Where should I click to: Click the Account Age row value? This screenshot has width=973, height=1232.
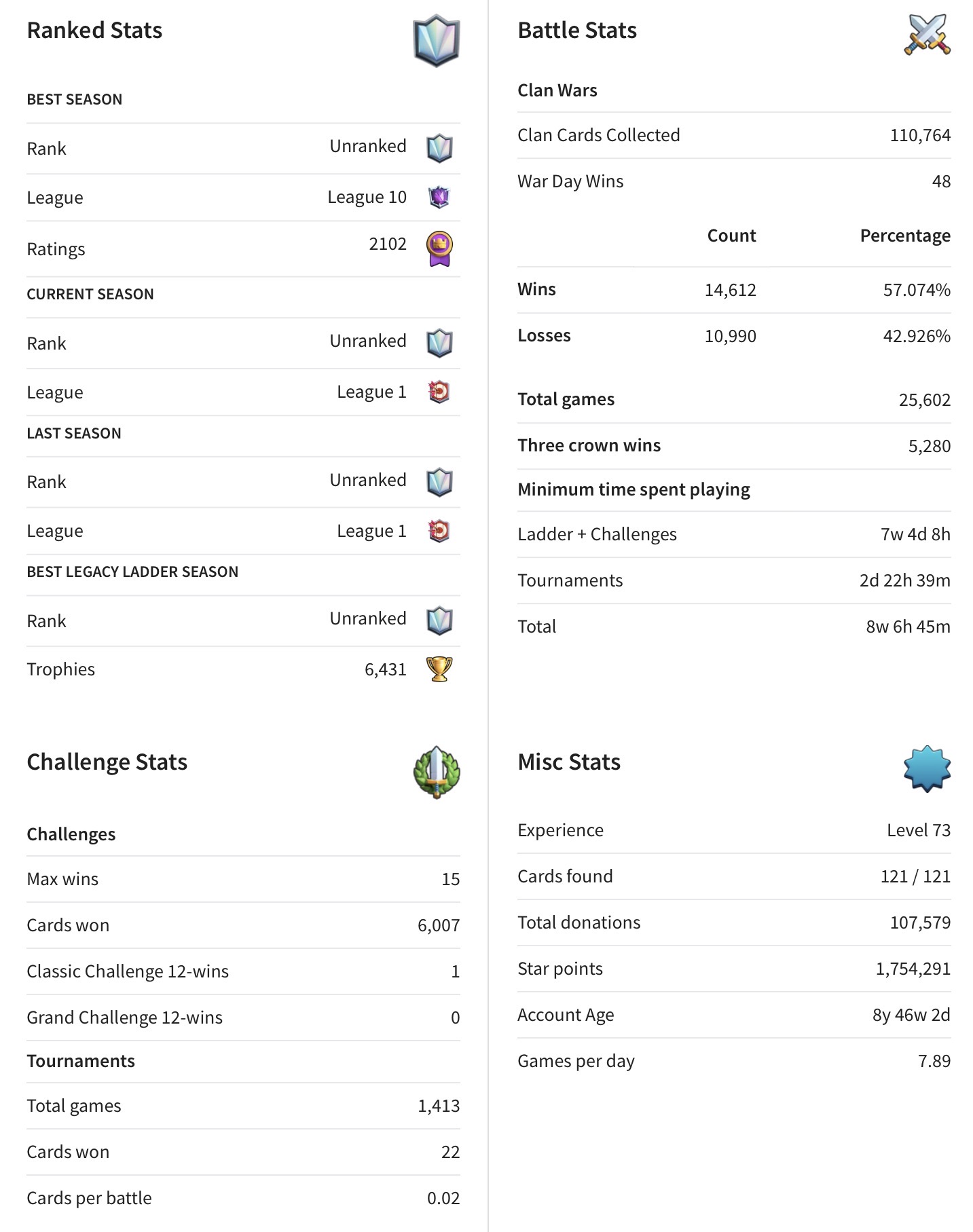[x=911, y=1015]
